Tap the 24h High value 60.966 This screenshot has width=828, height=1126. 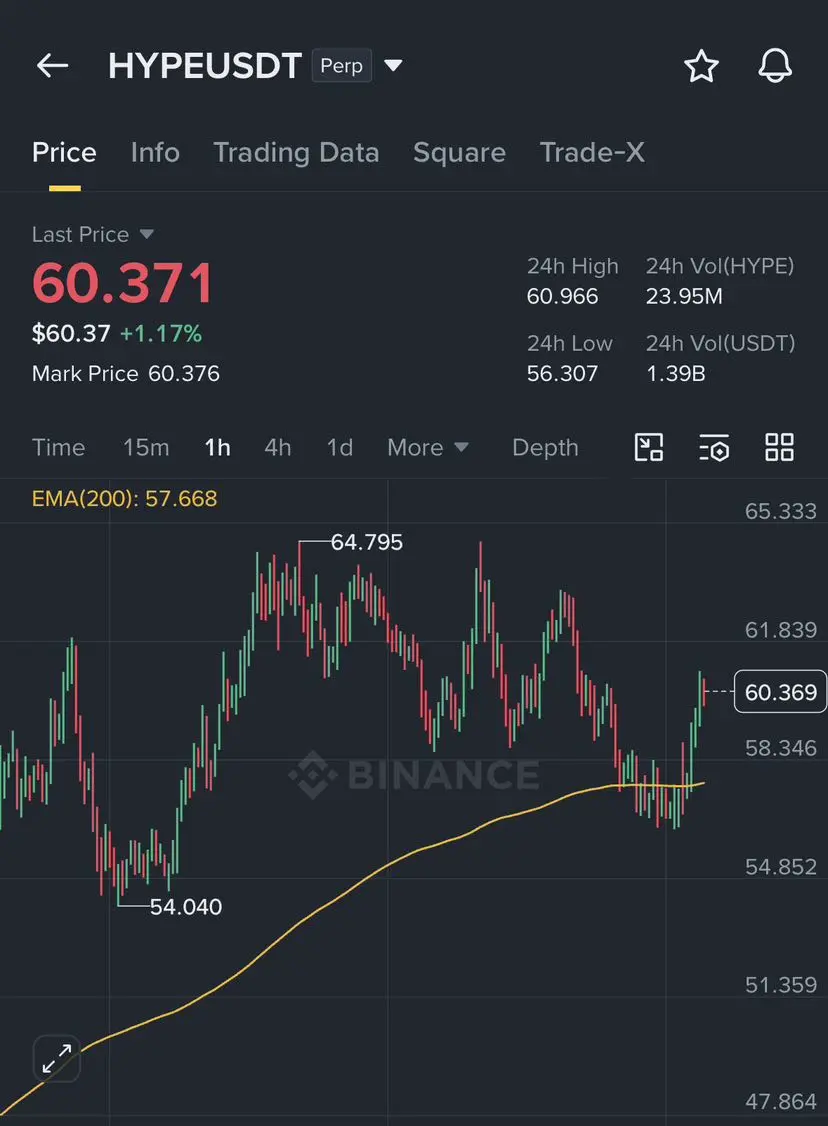pyautogui.click(x=562, y=296)
